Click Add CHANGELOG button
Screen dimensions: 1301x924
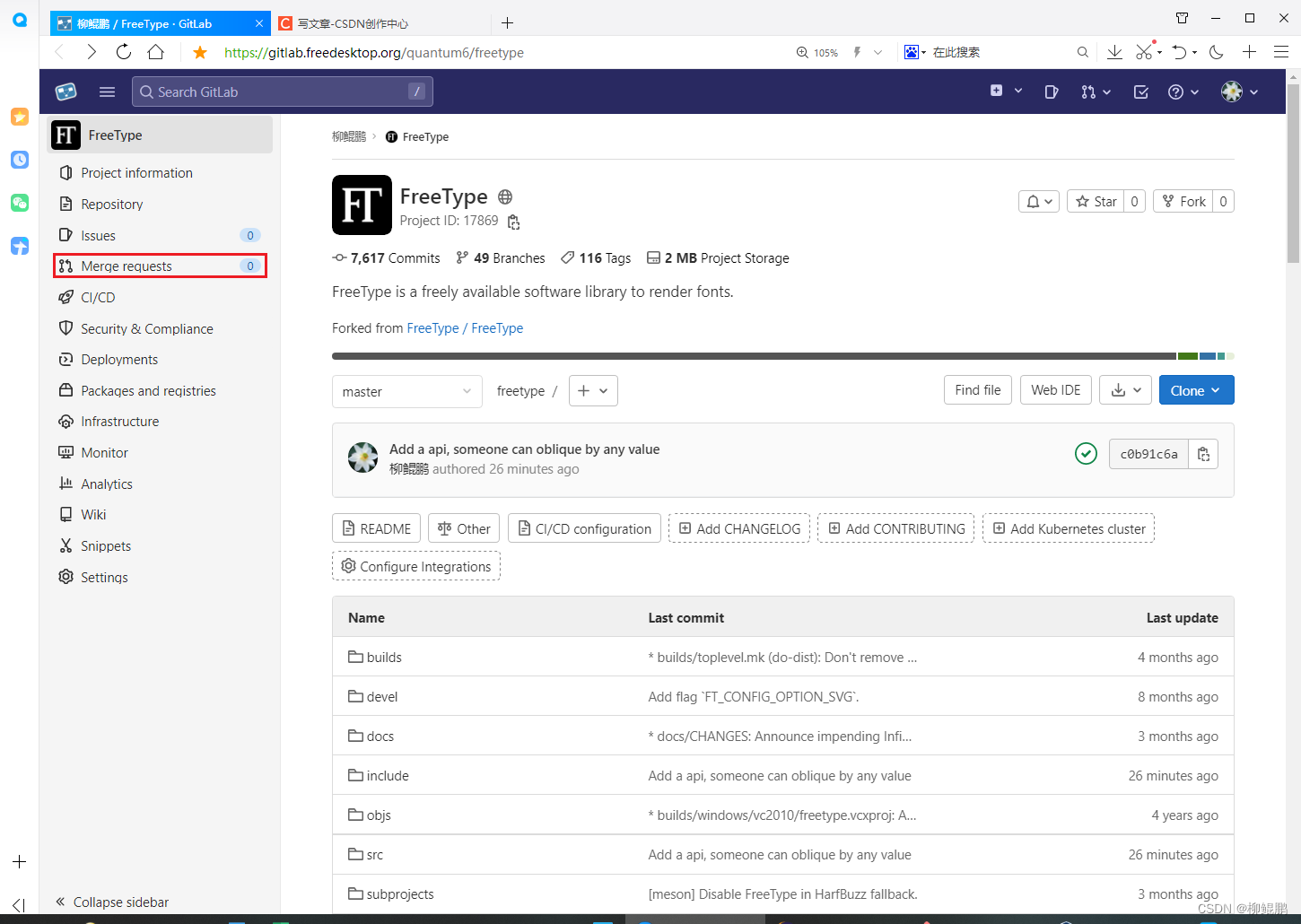[739, 528]
